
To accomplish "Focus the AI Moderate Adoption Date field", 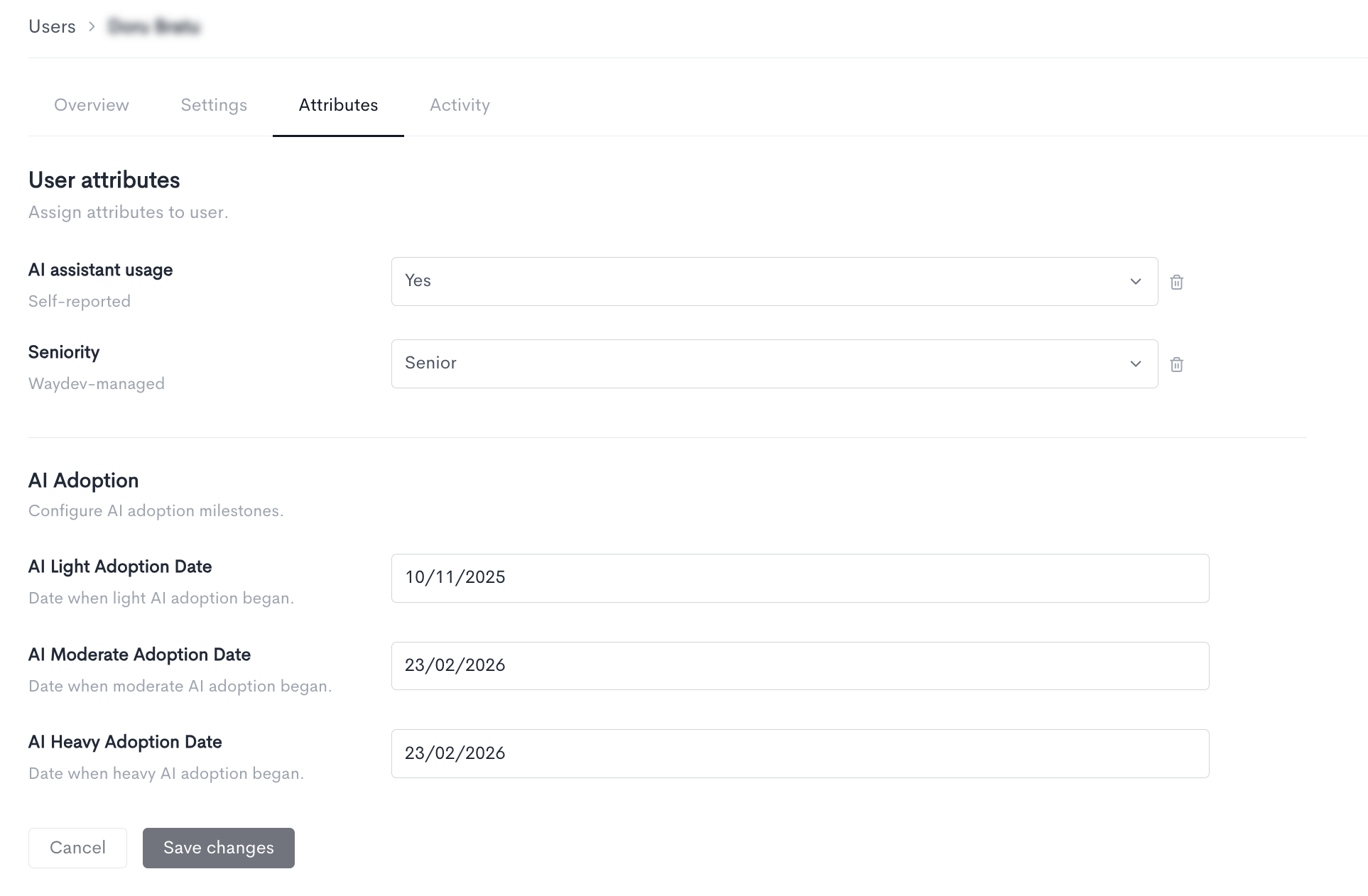I will pyautogui.click(x=800, y=666).
